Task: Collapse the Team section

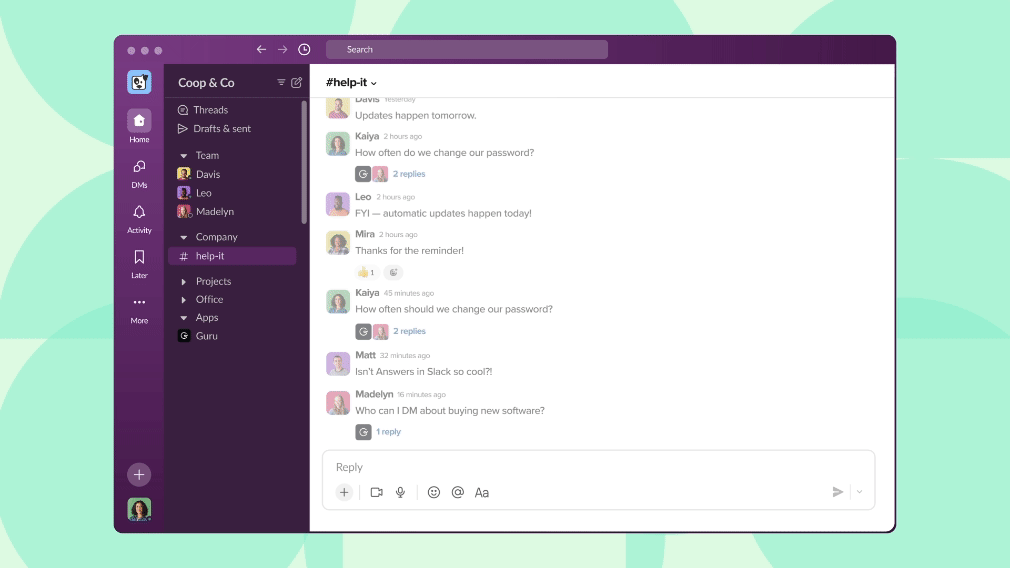Action: coord(184,156)
